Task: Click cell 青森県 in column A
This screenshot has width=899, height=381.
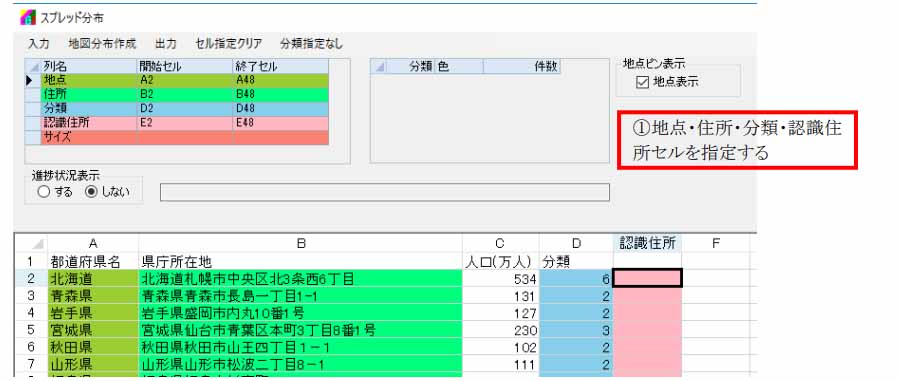Action: click(x=93, y=296)
